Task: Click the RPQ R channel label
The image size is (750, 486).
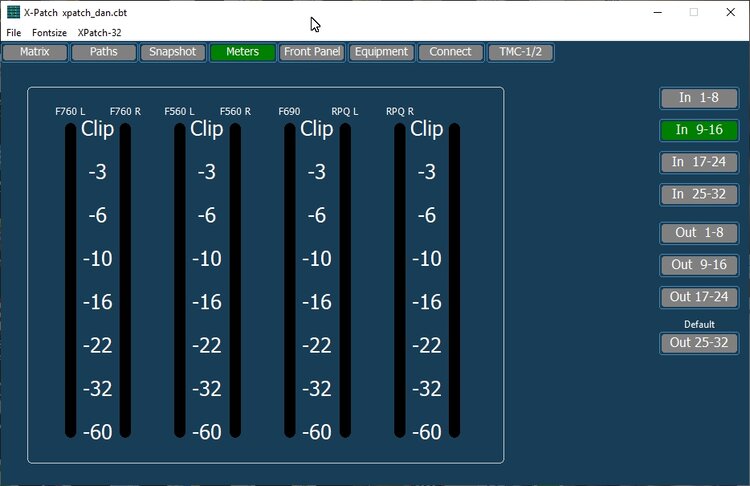Action: [x=400, y=111]
